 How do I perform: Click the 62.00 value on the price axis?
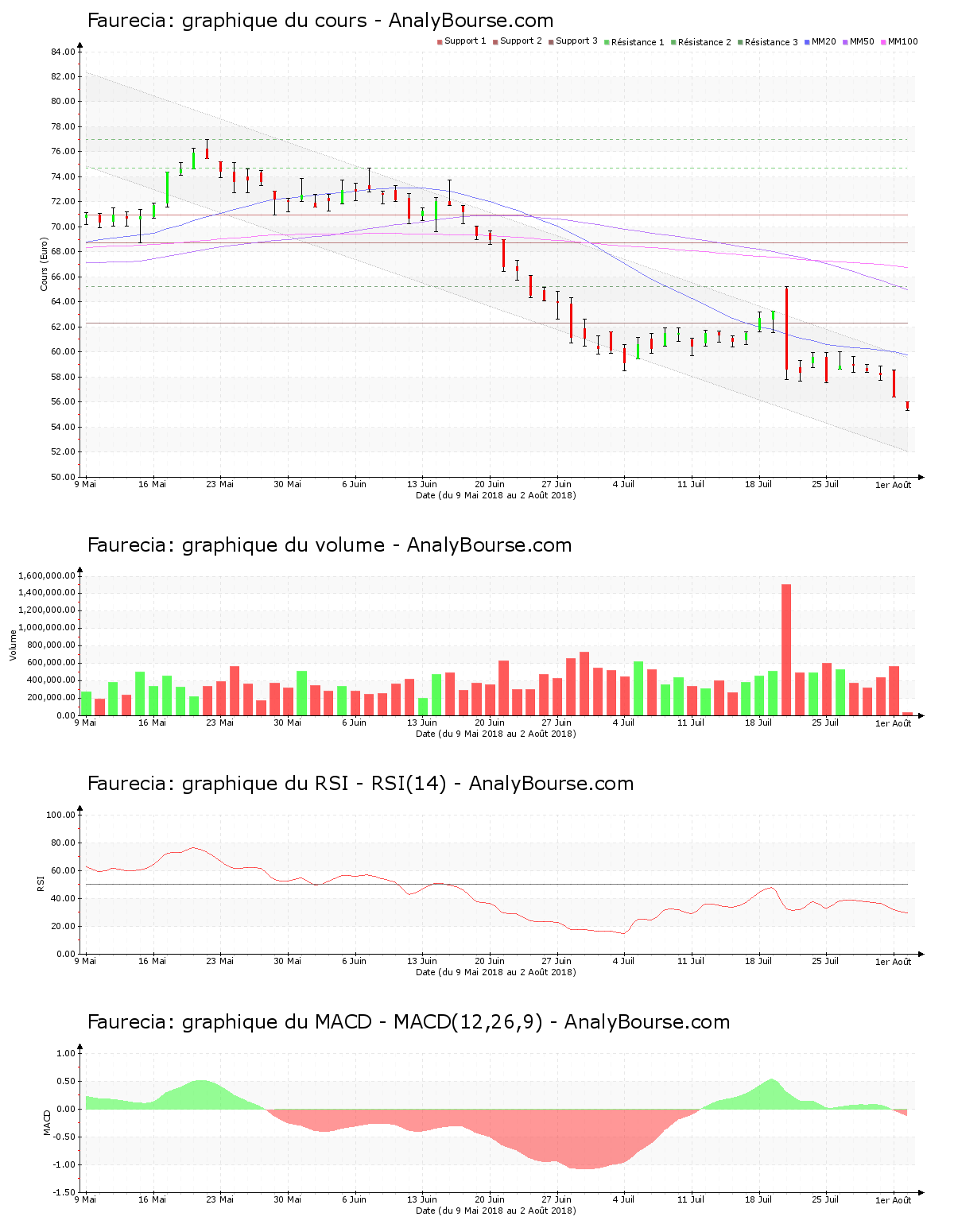click(63, 327)
